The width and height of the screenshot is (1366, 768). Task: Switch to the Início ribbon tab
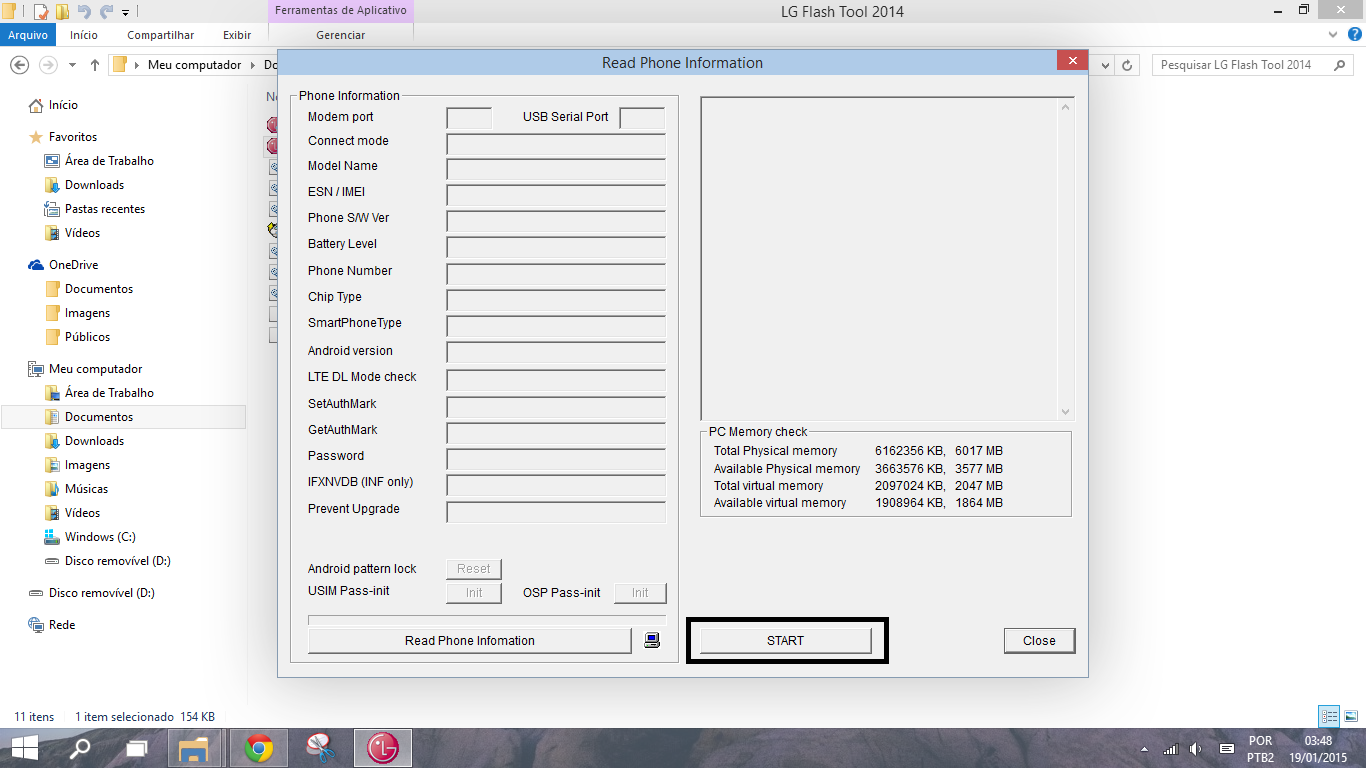coord(84,35)
